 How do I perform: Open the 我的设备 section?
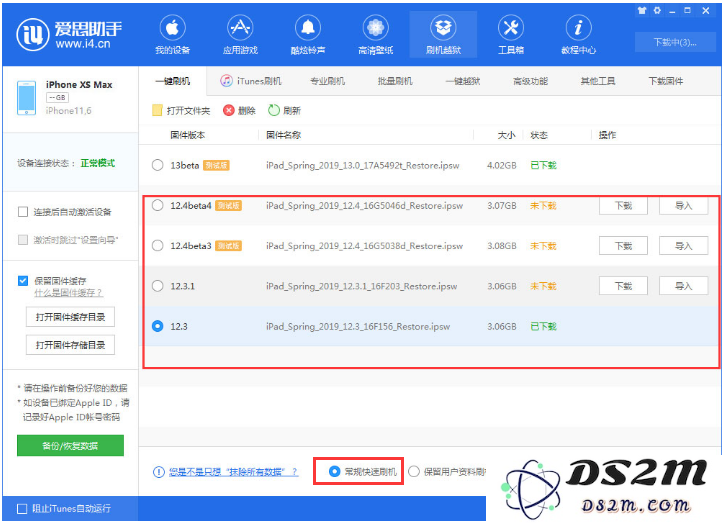[172, 35]
